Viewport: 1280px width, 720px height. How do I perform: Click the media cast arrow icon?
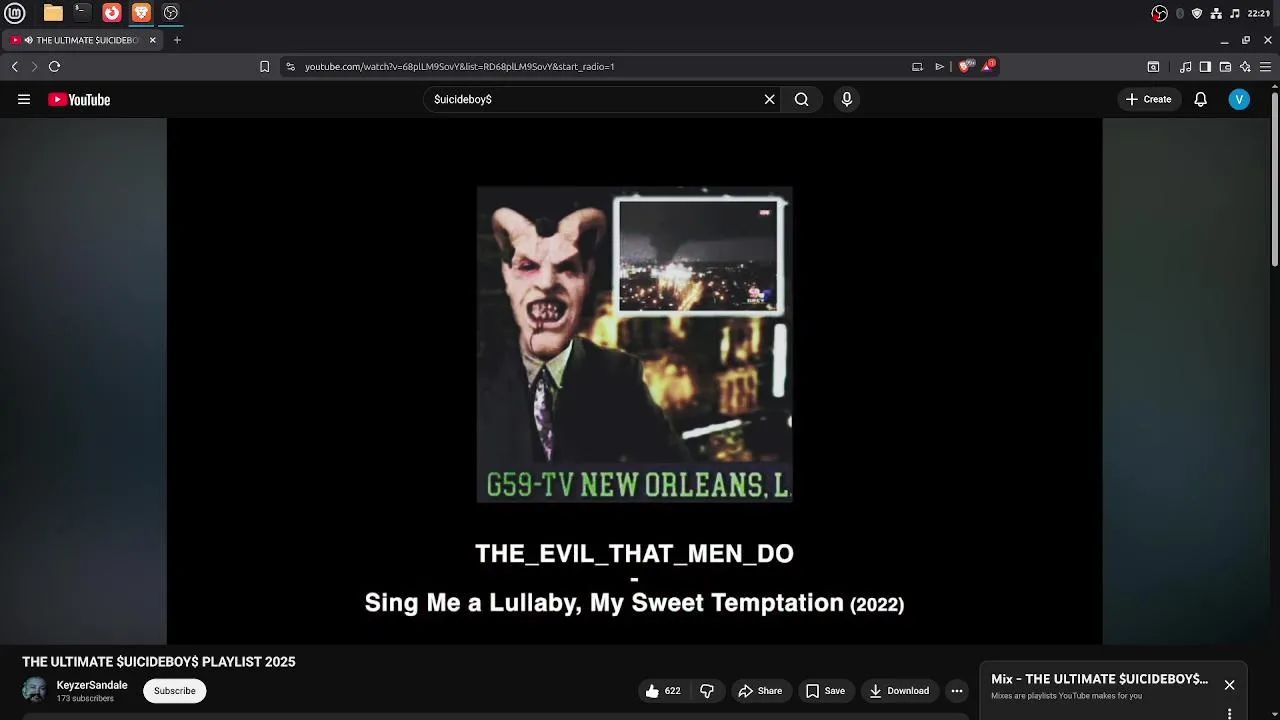tap(939, 66)
